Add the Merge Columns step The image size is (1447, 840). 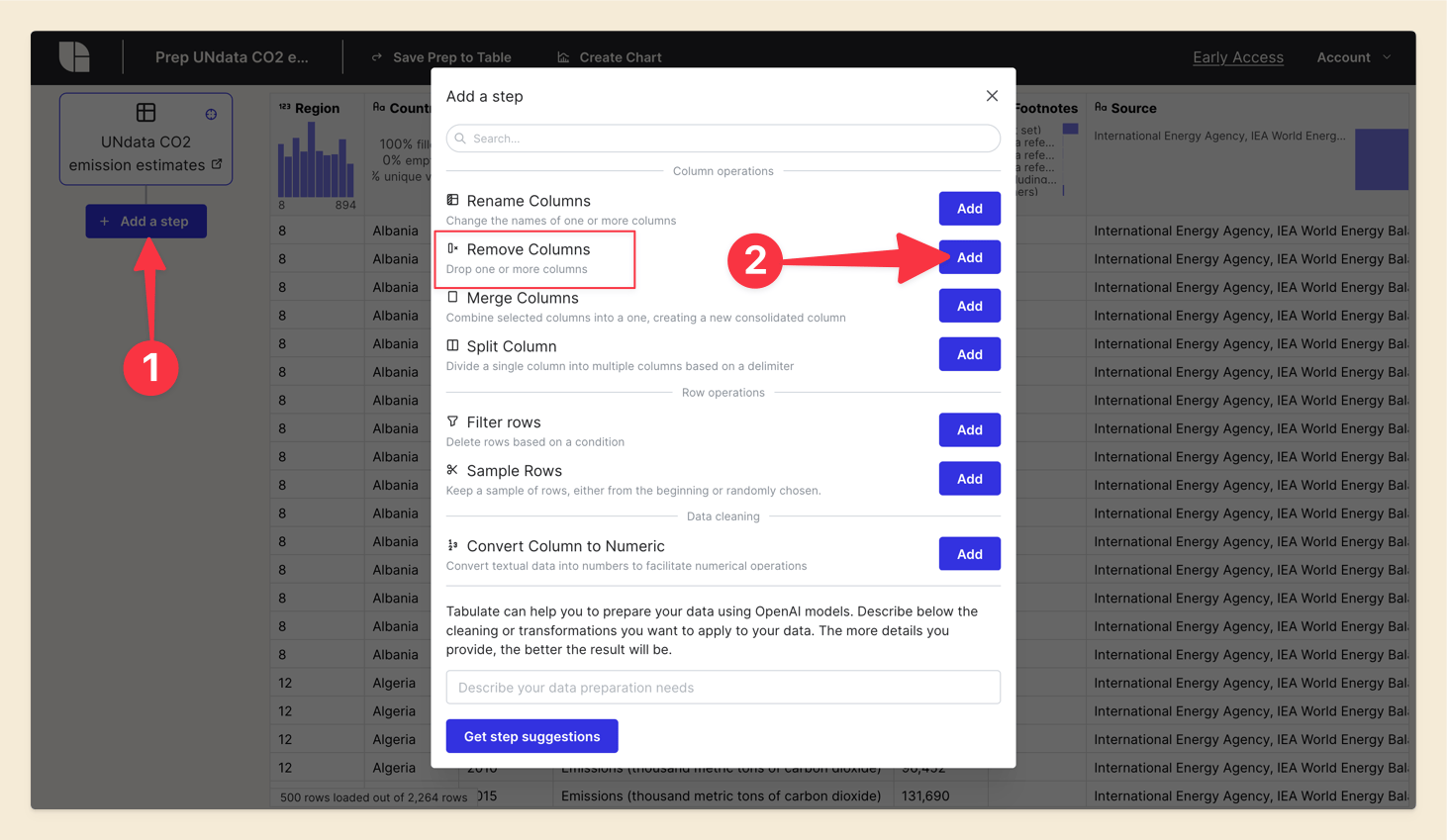tap(969, 306)
